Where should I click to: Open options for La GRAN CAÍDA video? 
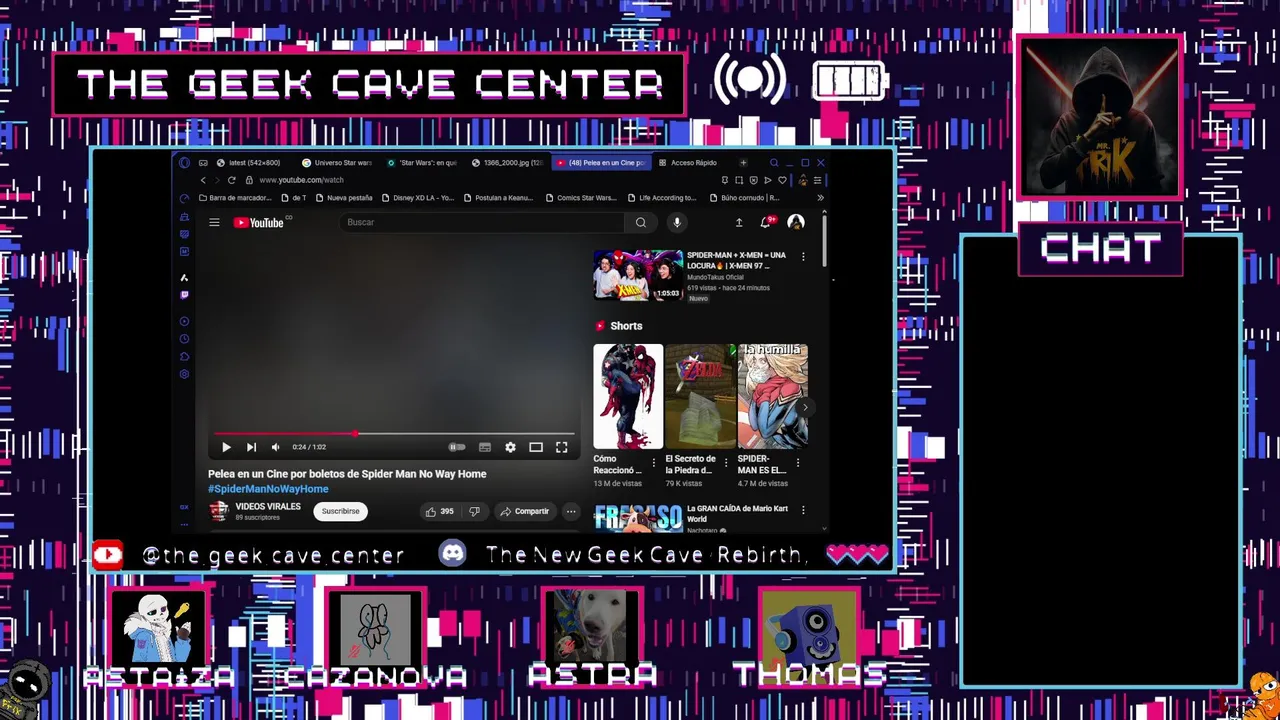(x=803, y=512)
